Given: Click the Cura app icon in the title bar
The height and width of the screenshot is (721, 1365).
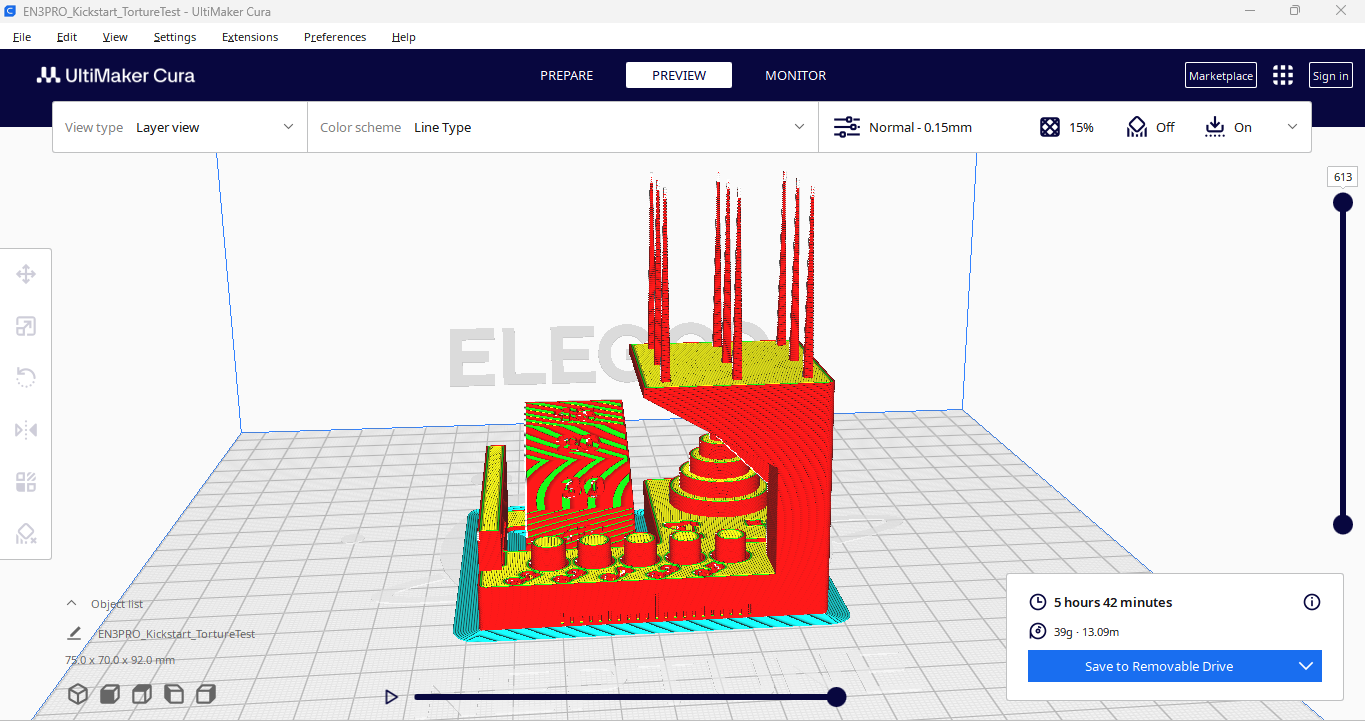Looking at the screenshot, I should (x=10, y=11).
